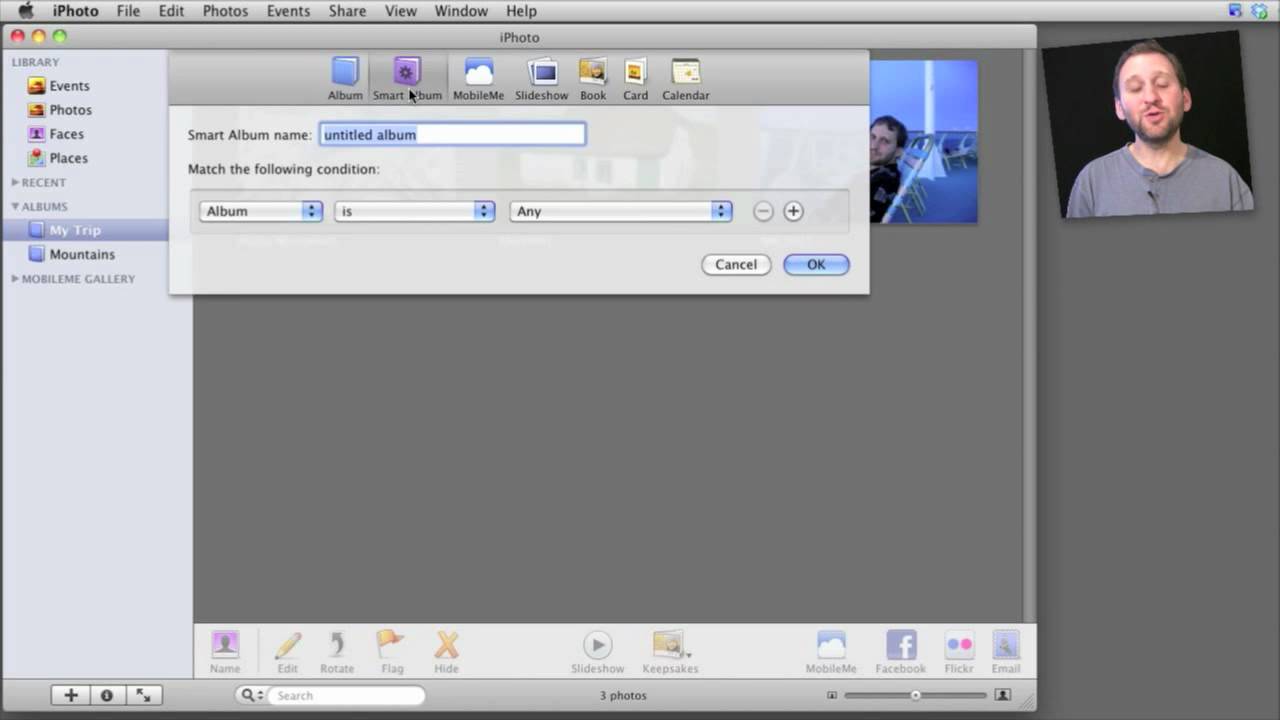1280x720 pixels.
Task: Show photo info button
Action: 107,695
